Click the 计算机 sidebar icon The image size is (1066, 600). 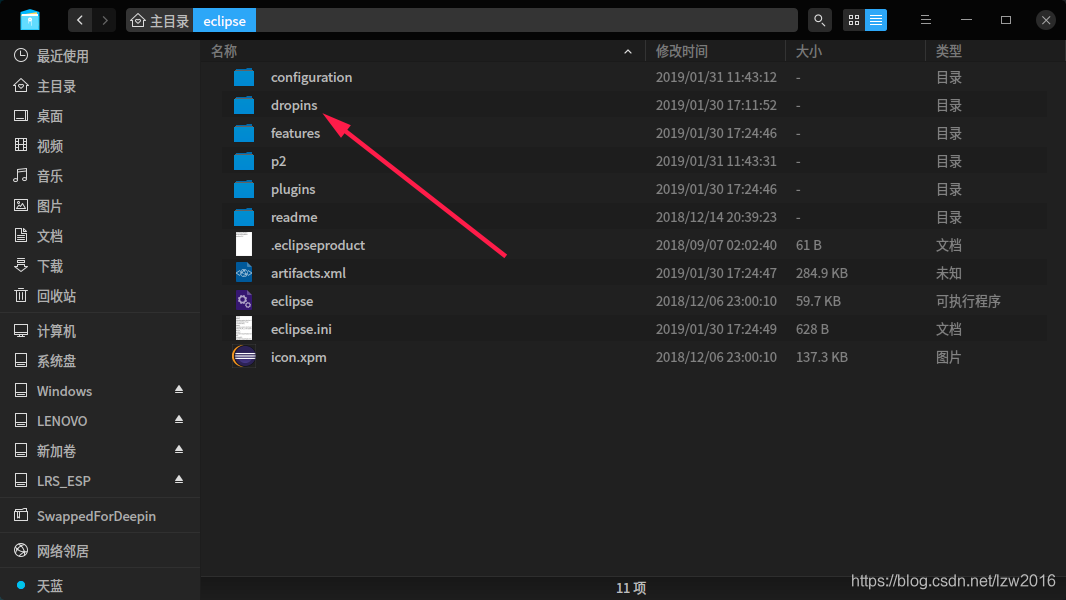point(21,331)
